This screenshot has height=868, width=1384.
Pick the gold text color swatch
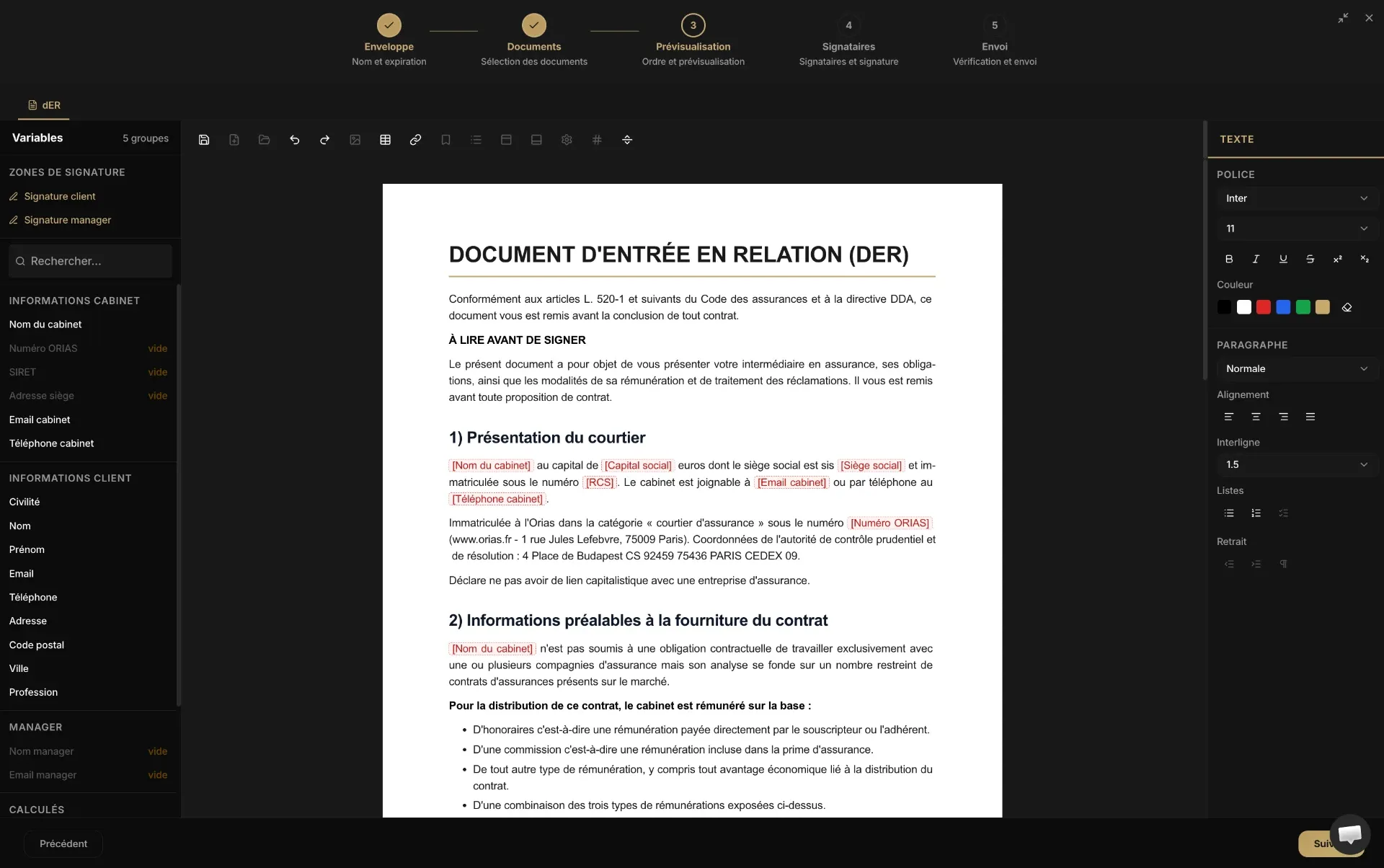[x=1323, y=308]
